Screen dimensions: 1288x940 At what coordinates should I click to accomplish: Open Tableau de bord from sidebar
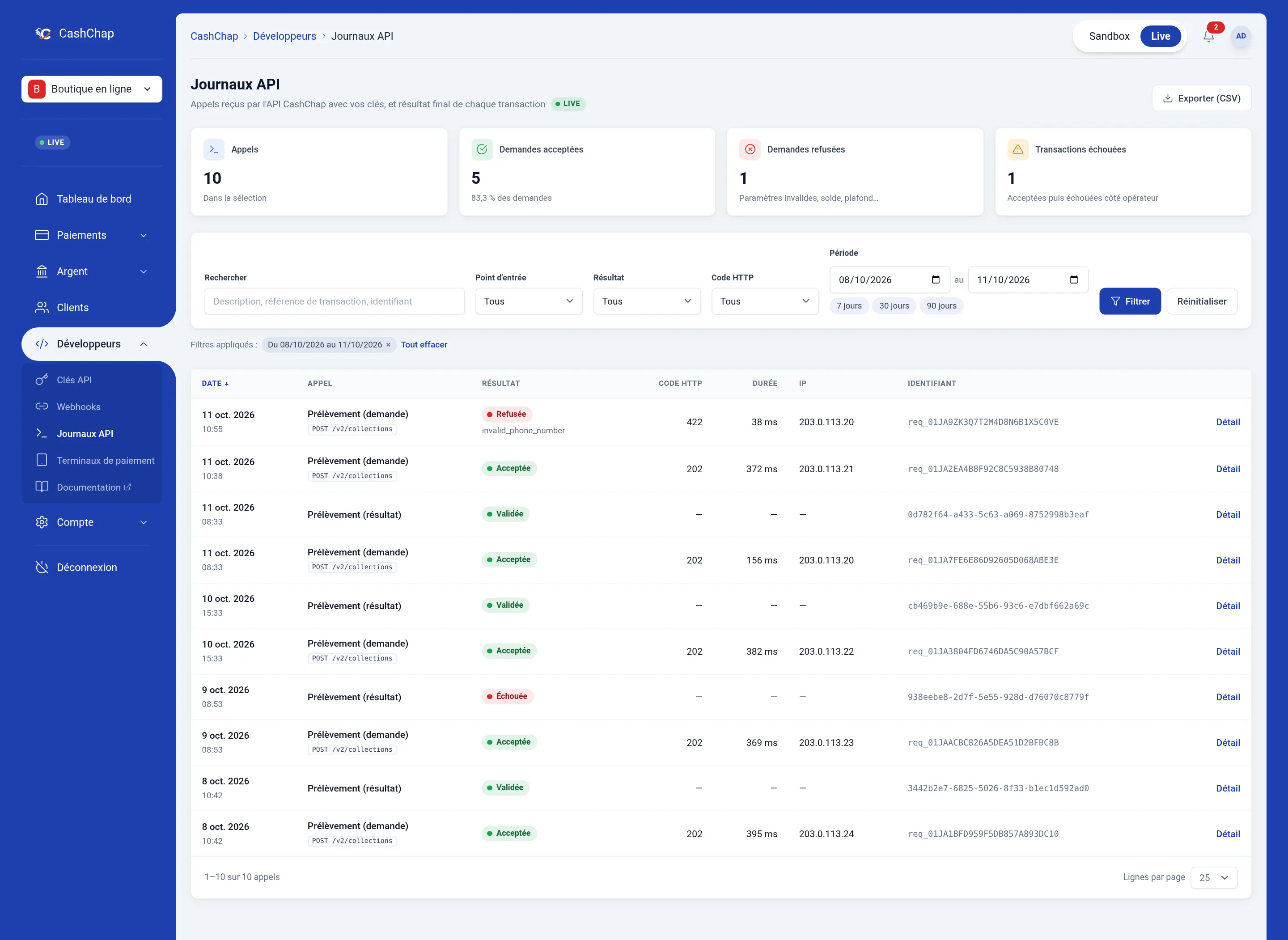[92, 199]
